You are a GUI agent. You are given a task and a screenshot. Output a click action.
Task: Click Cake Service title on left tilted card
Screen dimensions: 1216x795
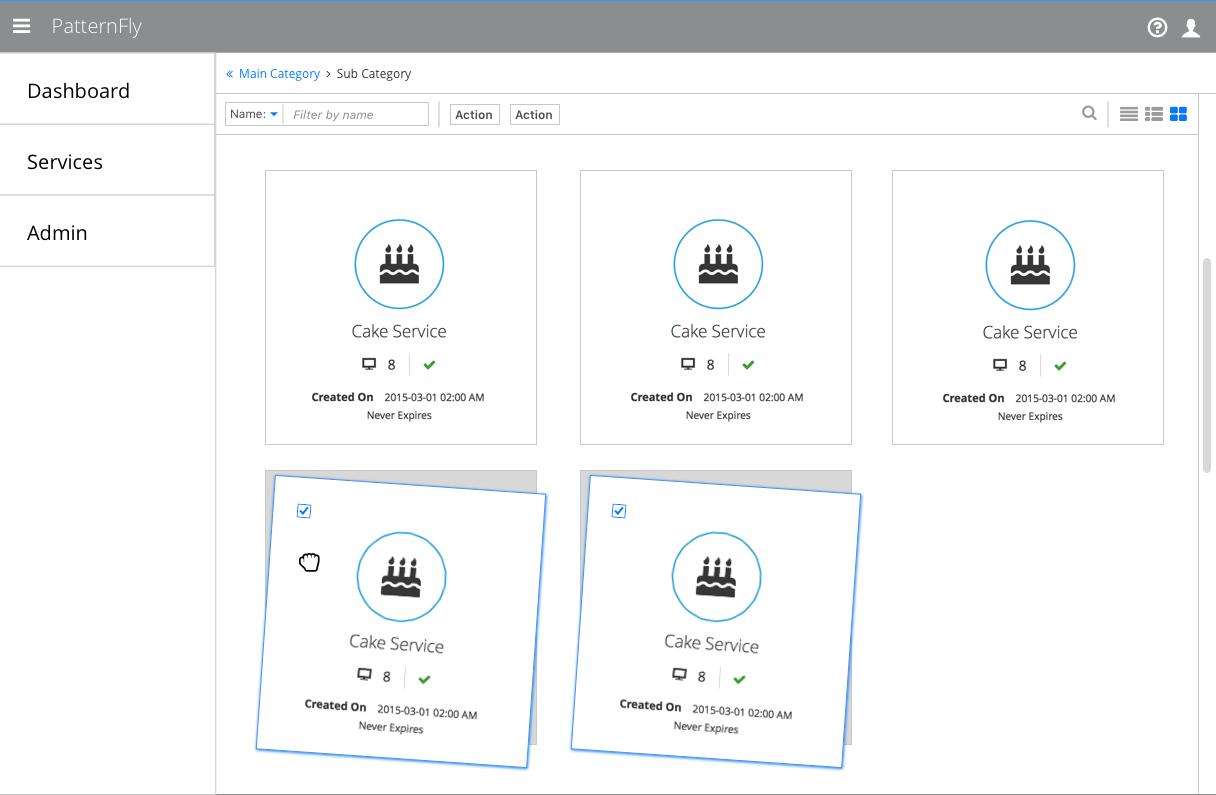[396, 643]
